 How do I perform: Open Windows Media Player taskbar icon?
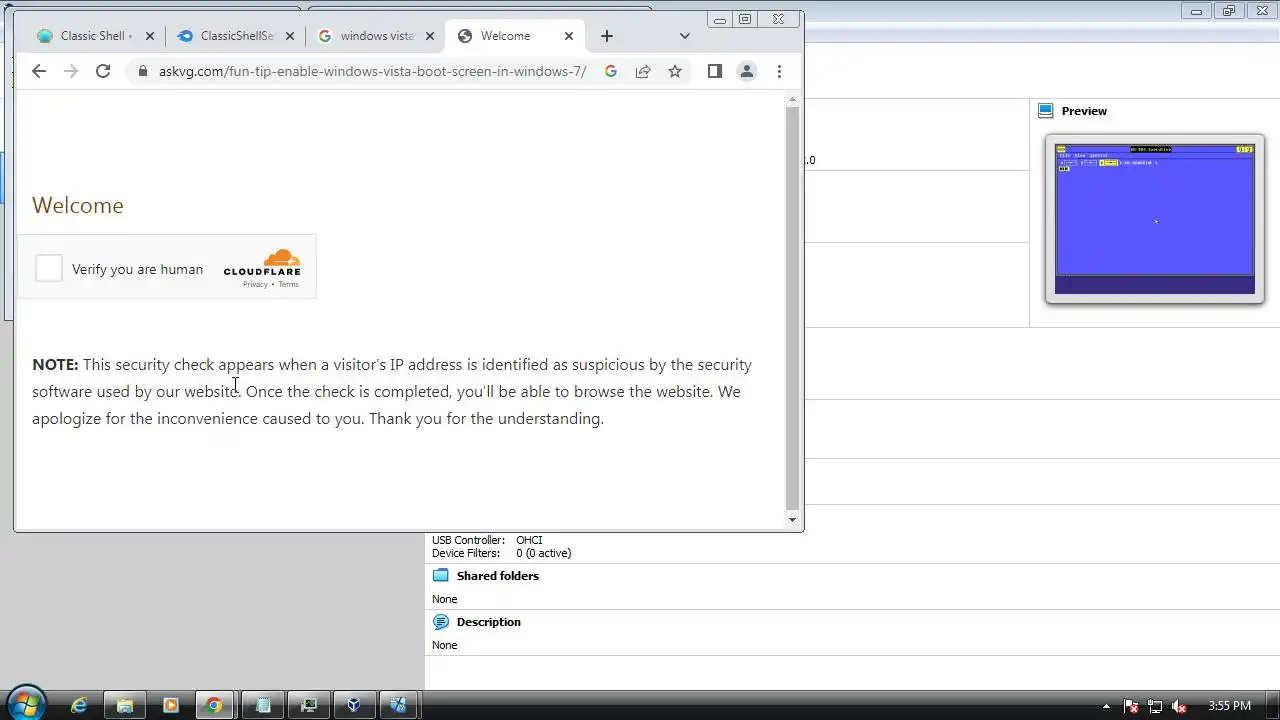[170, 705]
